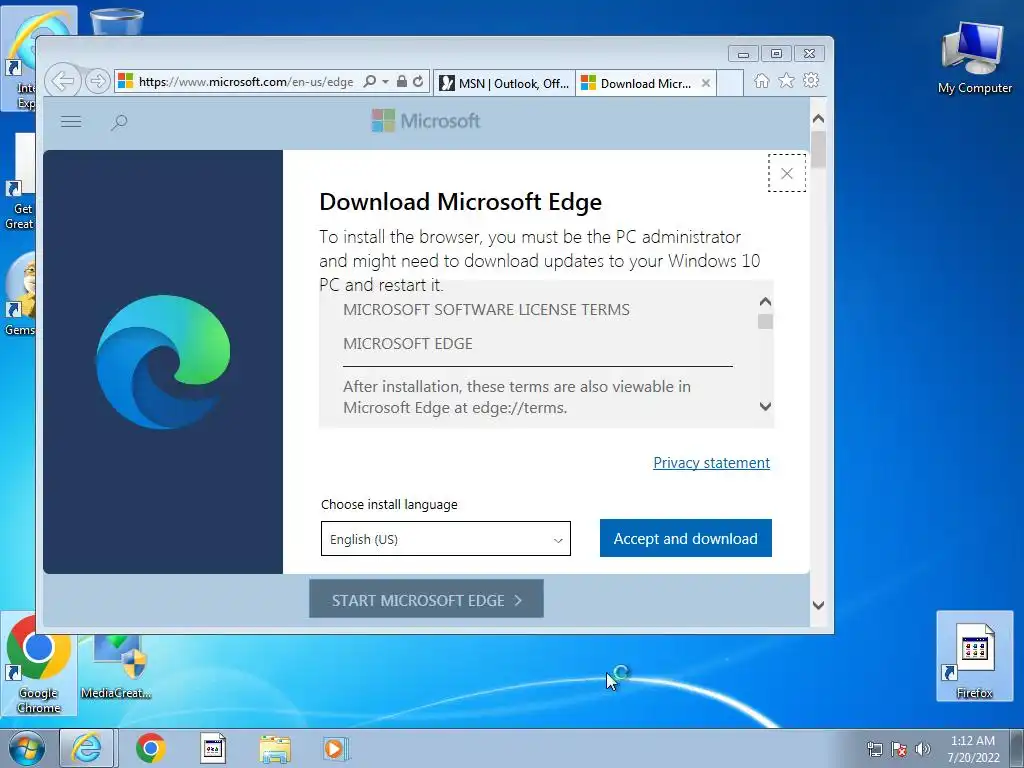Launch Google Chrome from the taskbar
This screenshot has width=1024, height=768.
(x=151, y=748)
